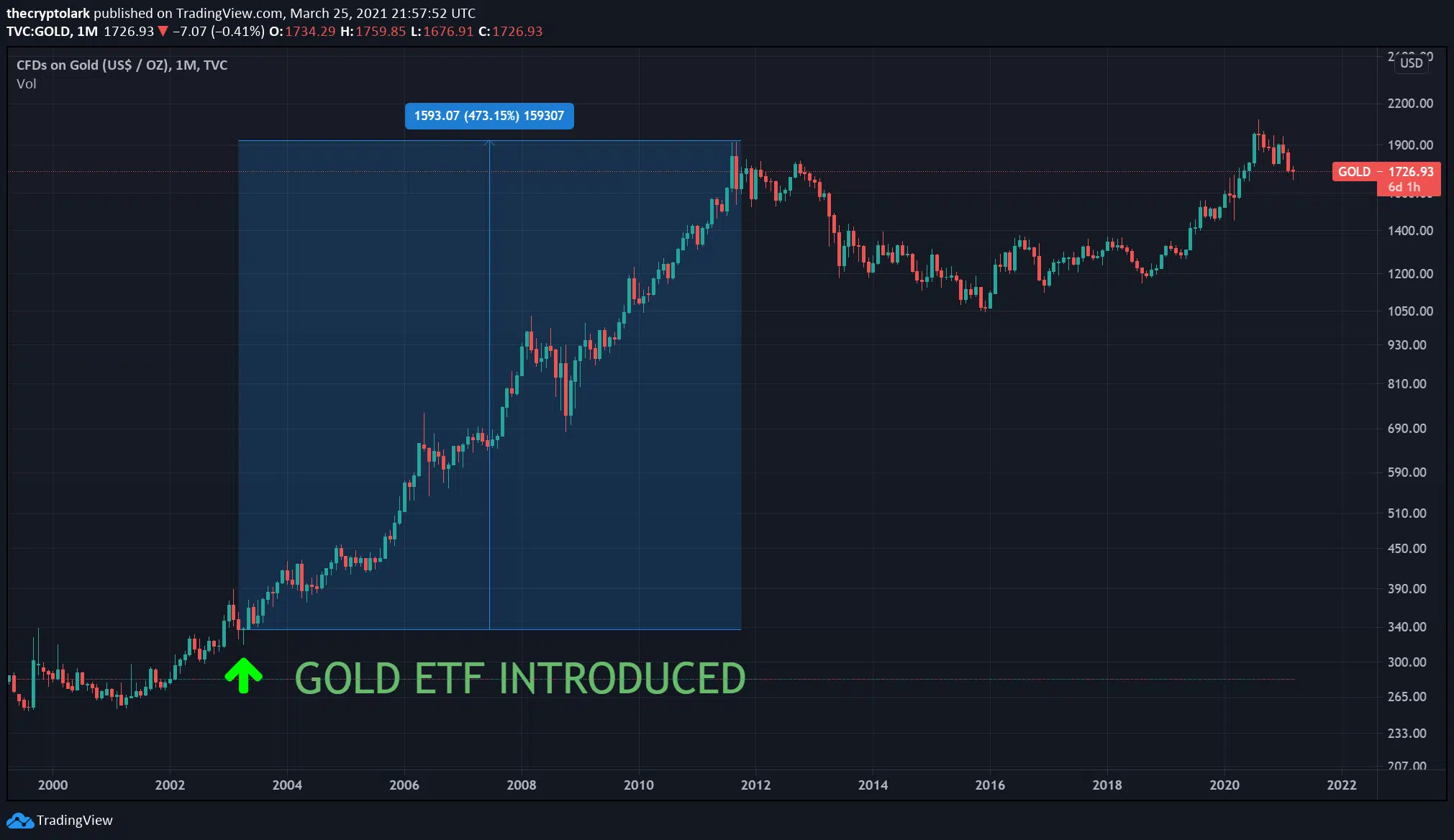The image size is (1454, 840).
Task: Click the 2000 label on time axis
Action: (x=53, y=785)
